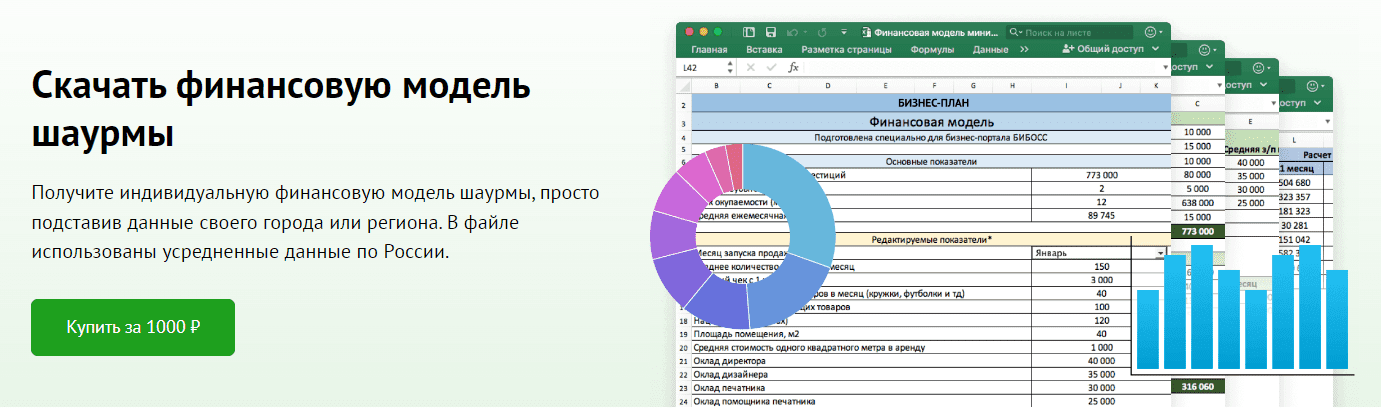Click the Save floppy disk icon
This screenshot has width=1381, height=408.
[x=771, y=32]
